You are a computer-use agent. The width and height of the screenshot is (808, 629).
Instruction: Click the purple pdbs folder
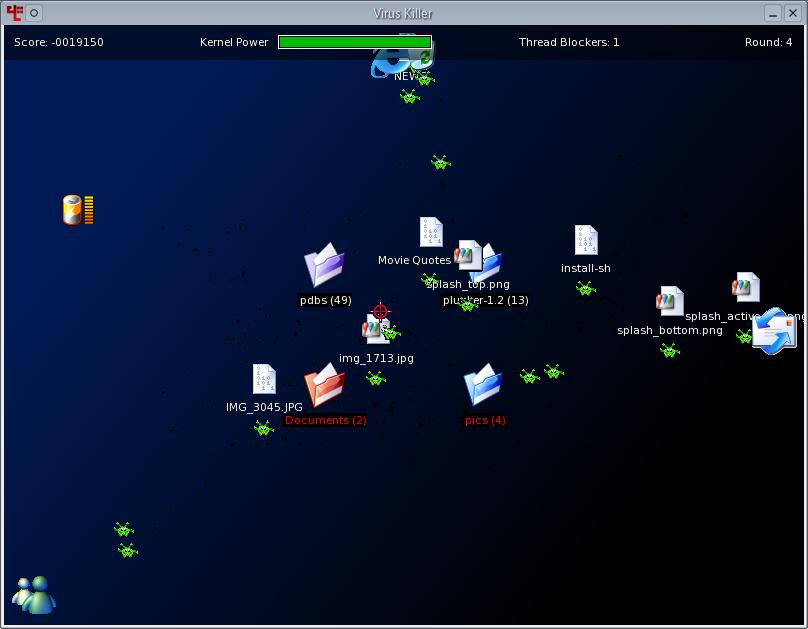pyautogui.click(x=325, y=266)
